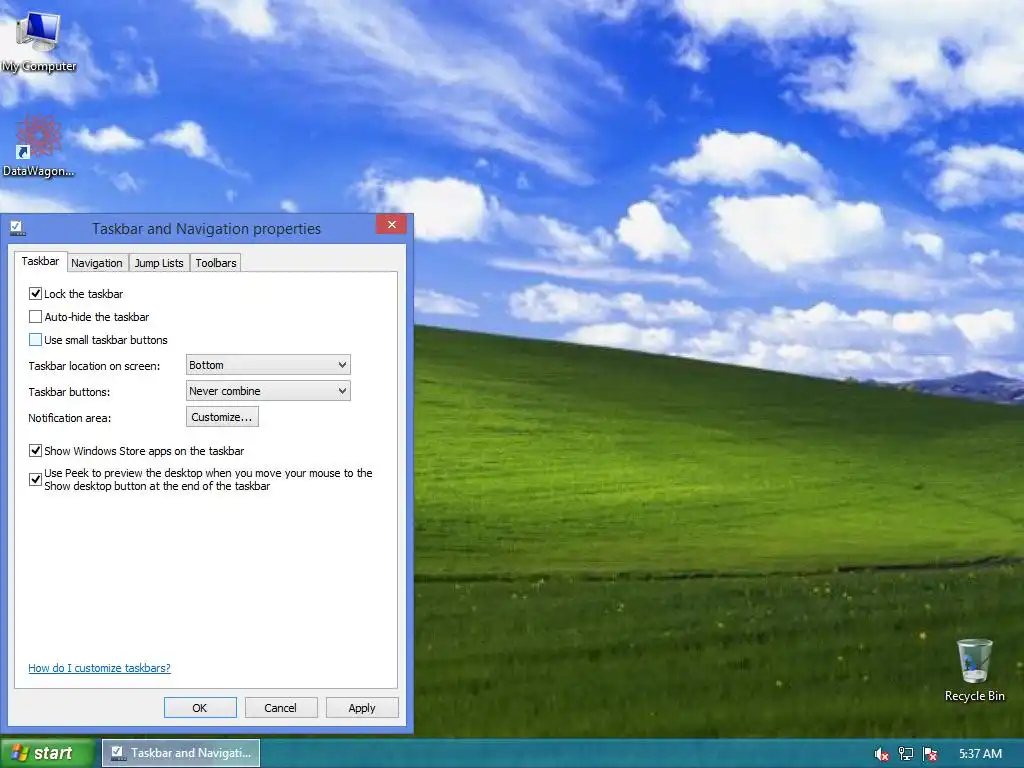Open the Jump Lists tab

tap(159, 263)
